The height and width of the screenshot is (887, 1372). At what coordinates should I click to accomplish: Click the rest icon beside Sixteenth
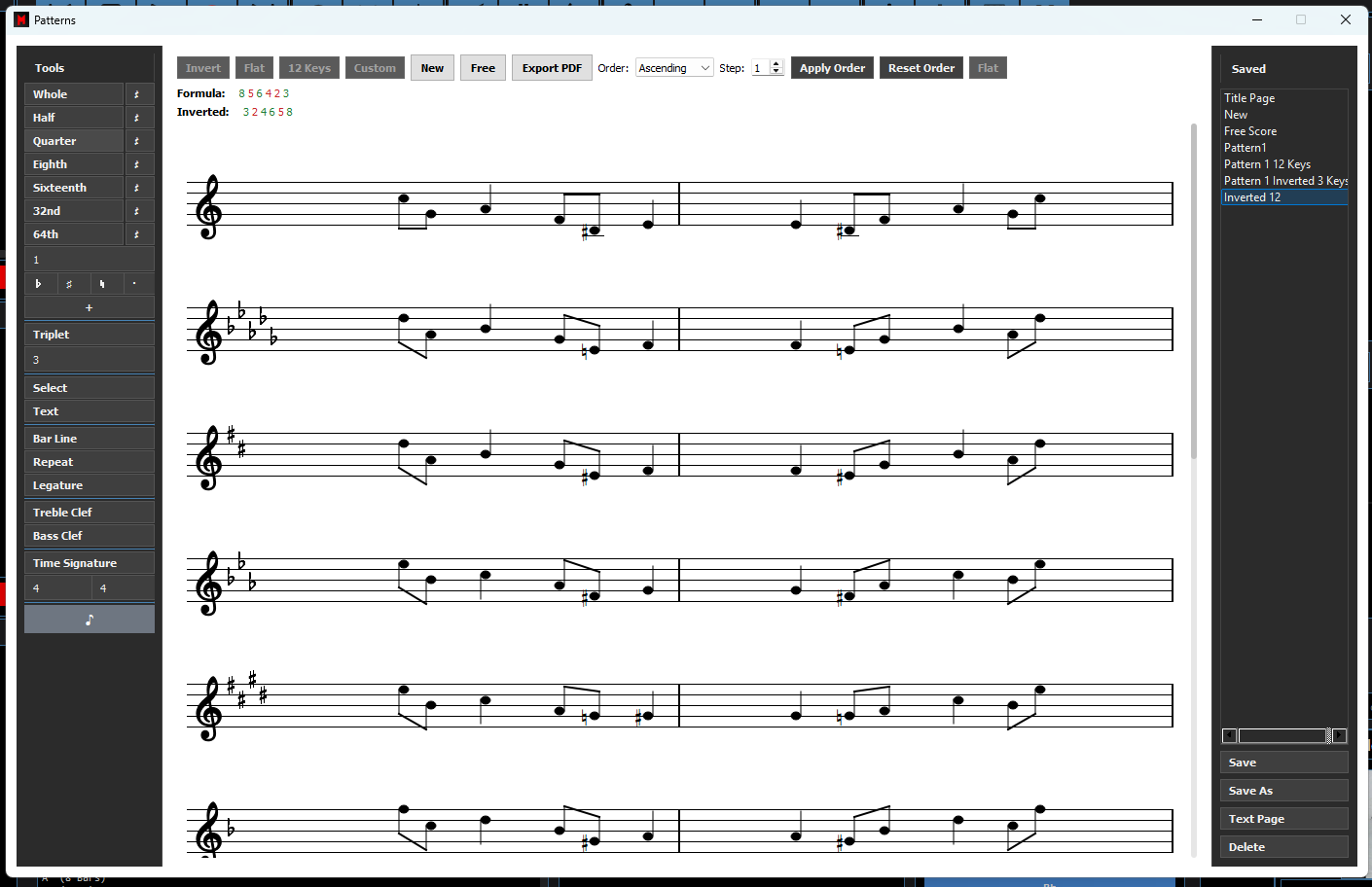pyautogui.click(x=137, y=188)
